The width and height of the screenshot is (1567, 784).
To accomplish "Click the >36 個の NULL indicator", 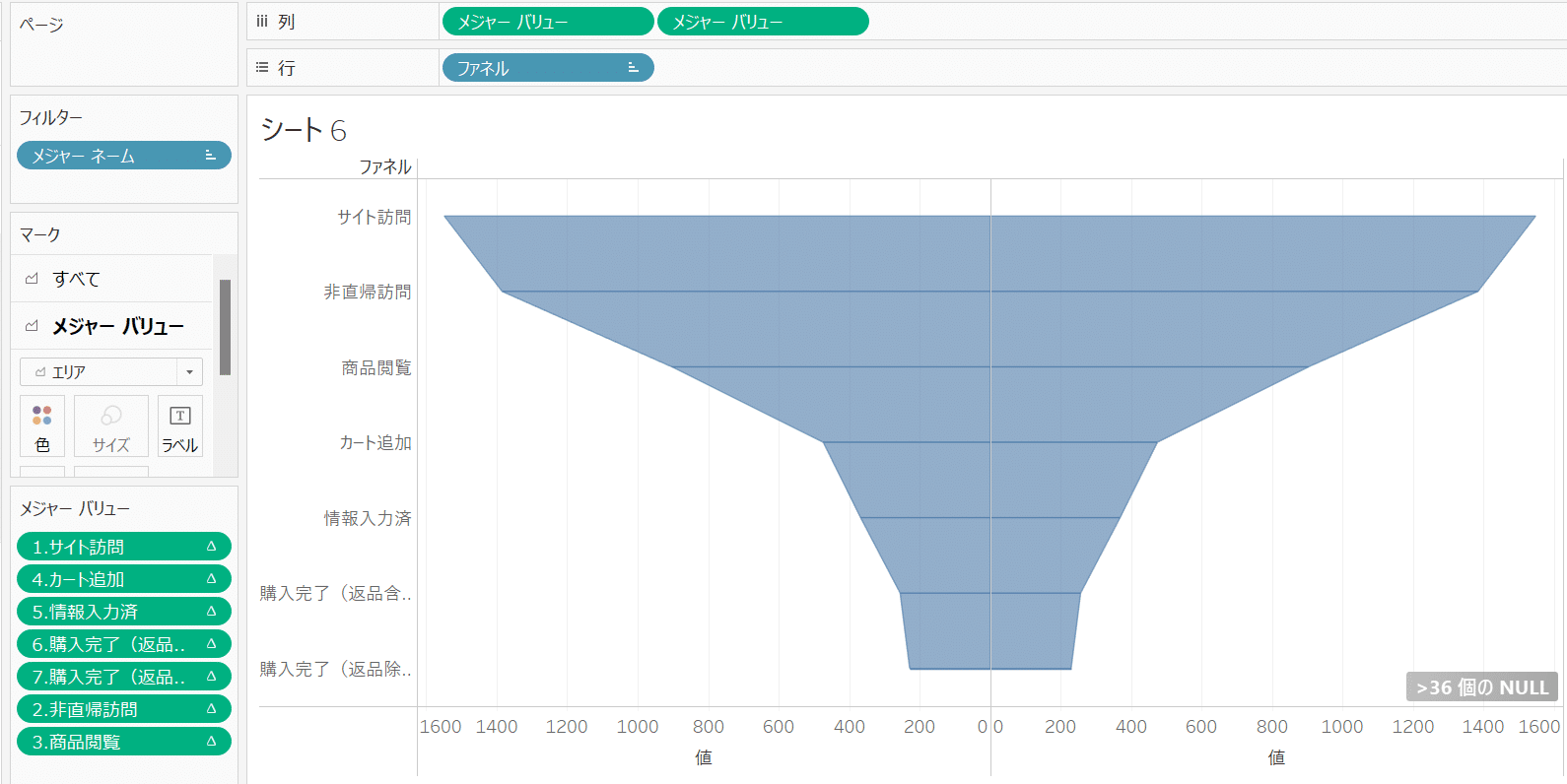I will 1482,687.
